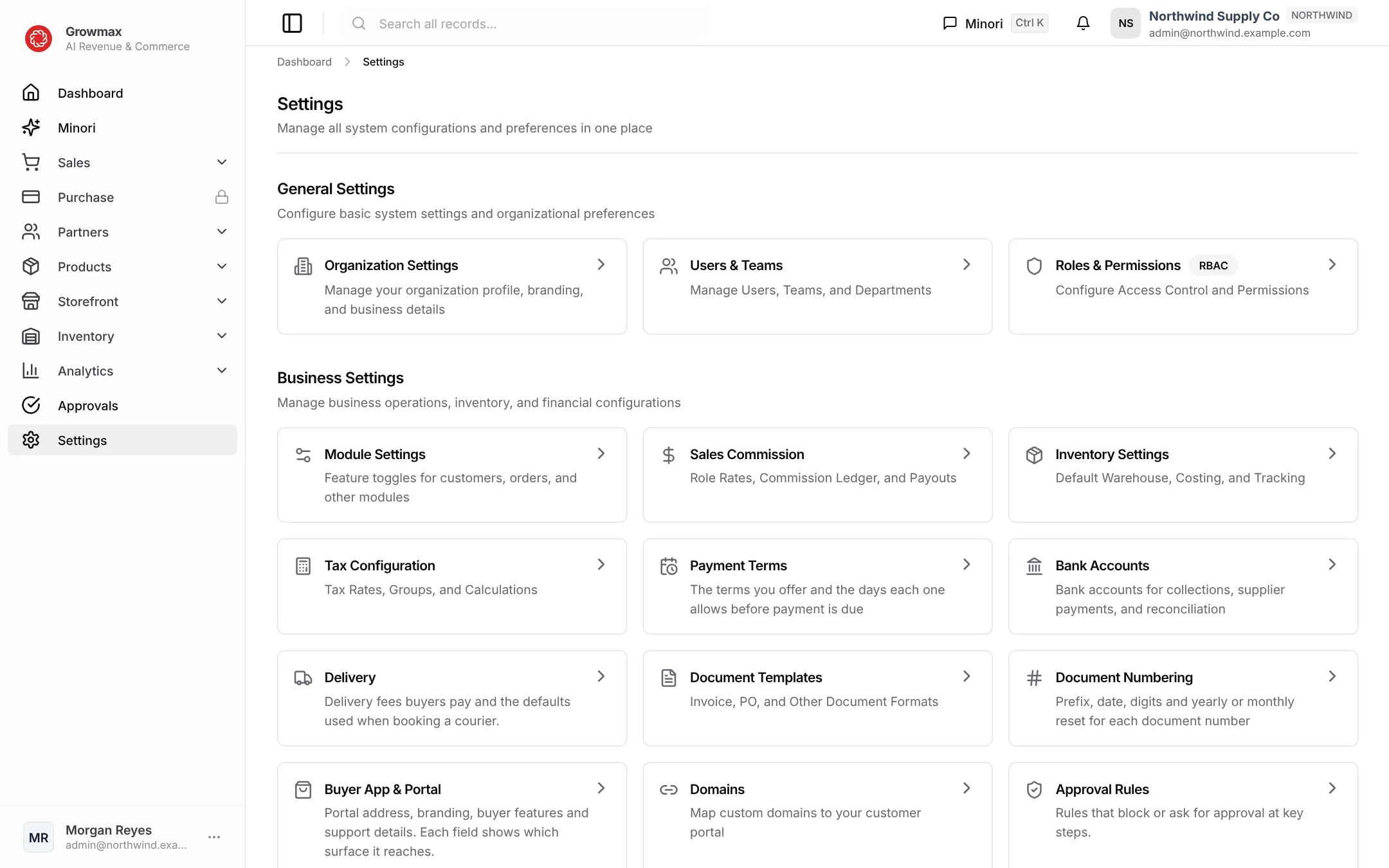The image size is (1389, 868).
Task: Click the Buyer App & Portal bag icon
Action: [x=303, y=790]
